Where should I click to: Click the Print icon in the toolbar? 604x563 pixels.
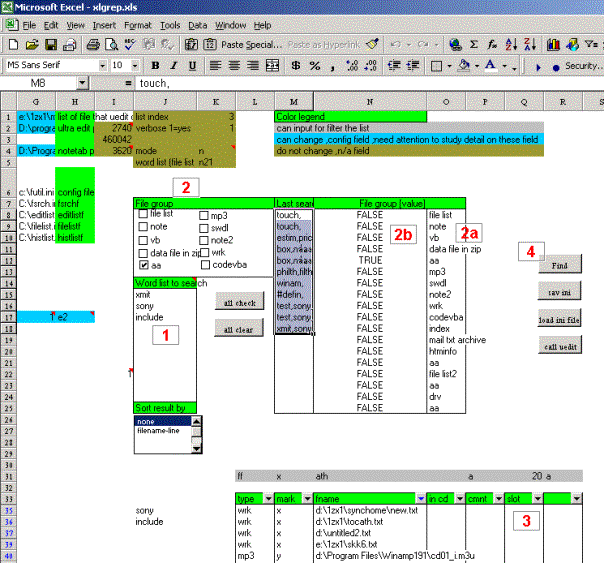tap(93, 45)
